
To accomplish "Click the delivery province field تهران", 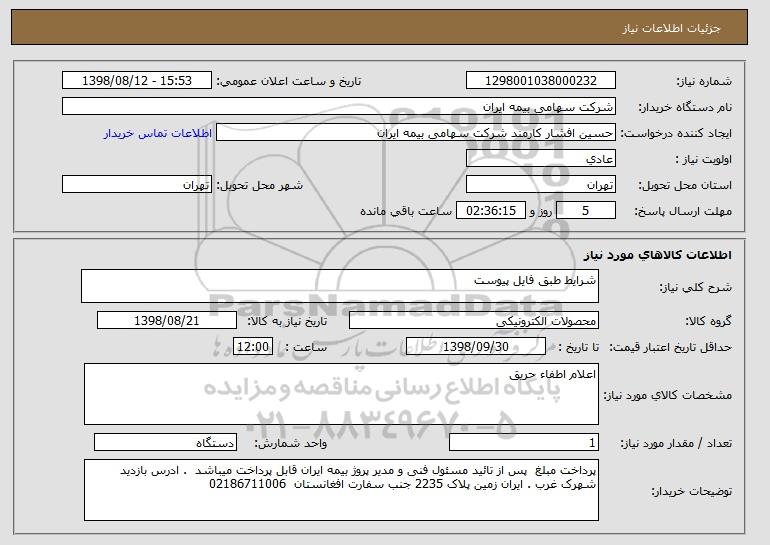I will 541,185.
